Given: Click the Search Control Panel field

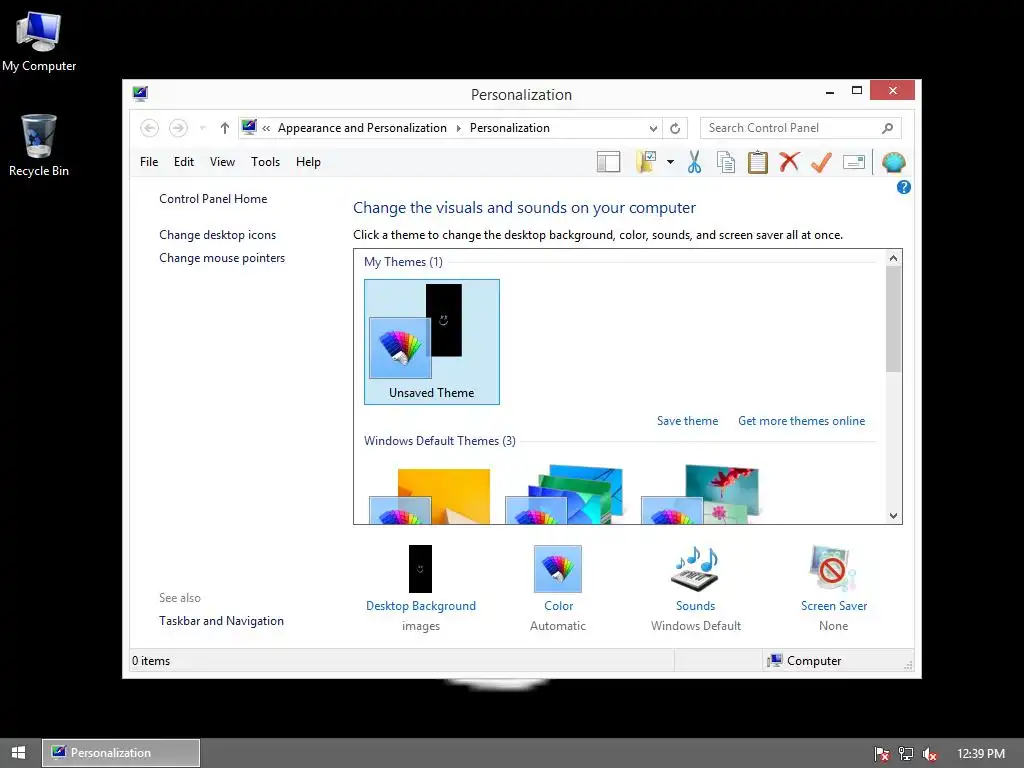Looking at the screenshot, I should [801, 128].
